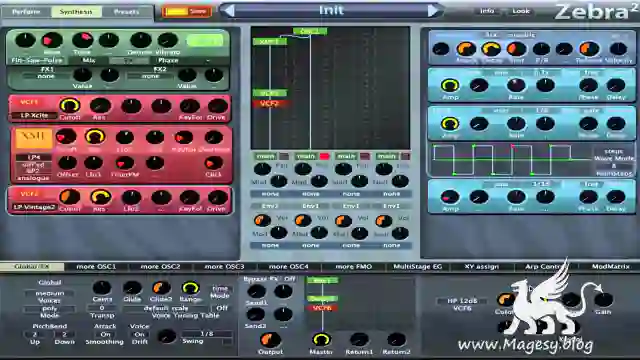Click the envelope Velocity knob
The image size is (640, 360).
tap(618, 49)
